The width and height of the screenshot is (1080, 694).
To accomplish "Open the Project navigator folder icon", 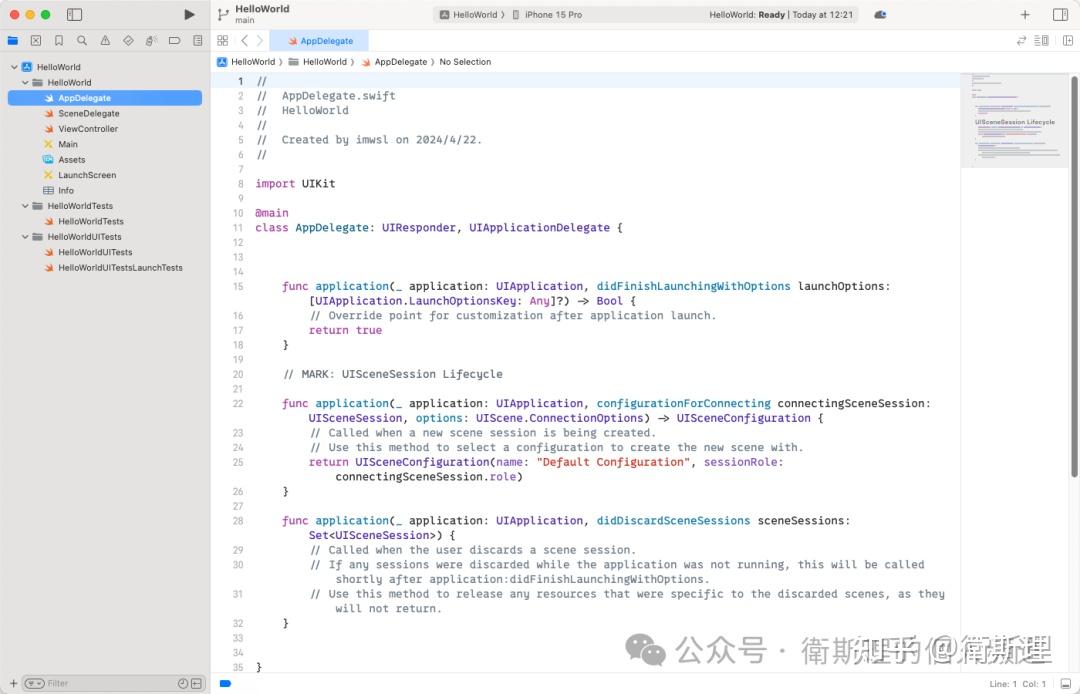I will (x=15, y=40).
